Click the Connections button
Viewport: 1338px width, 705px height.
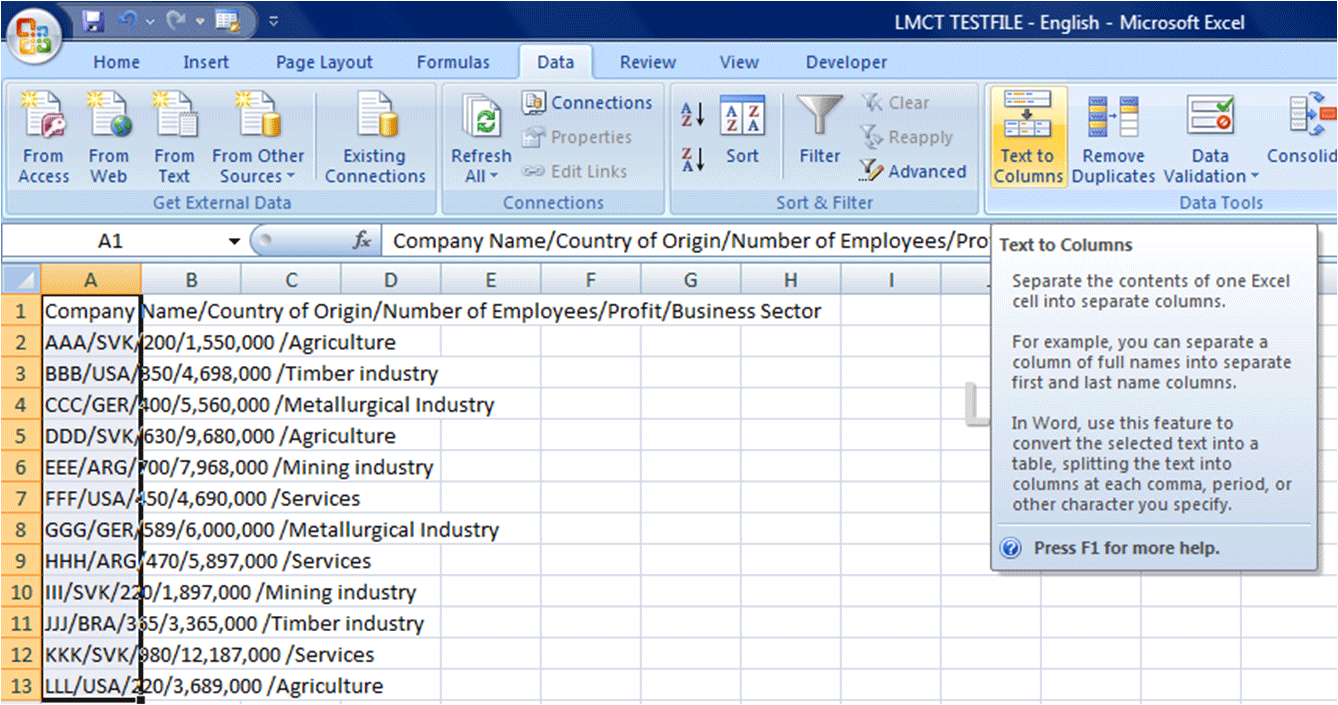click(587, 103)
